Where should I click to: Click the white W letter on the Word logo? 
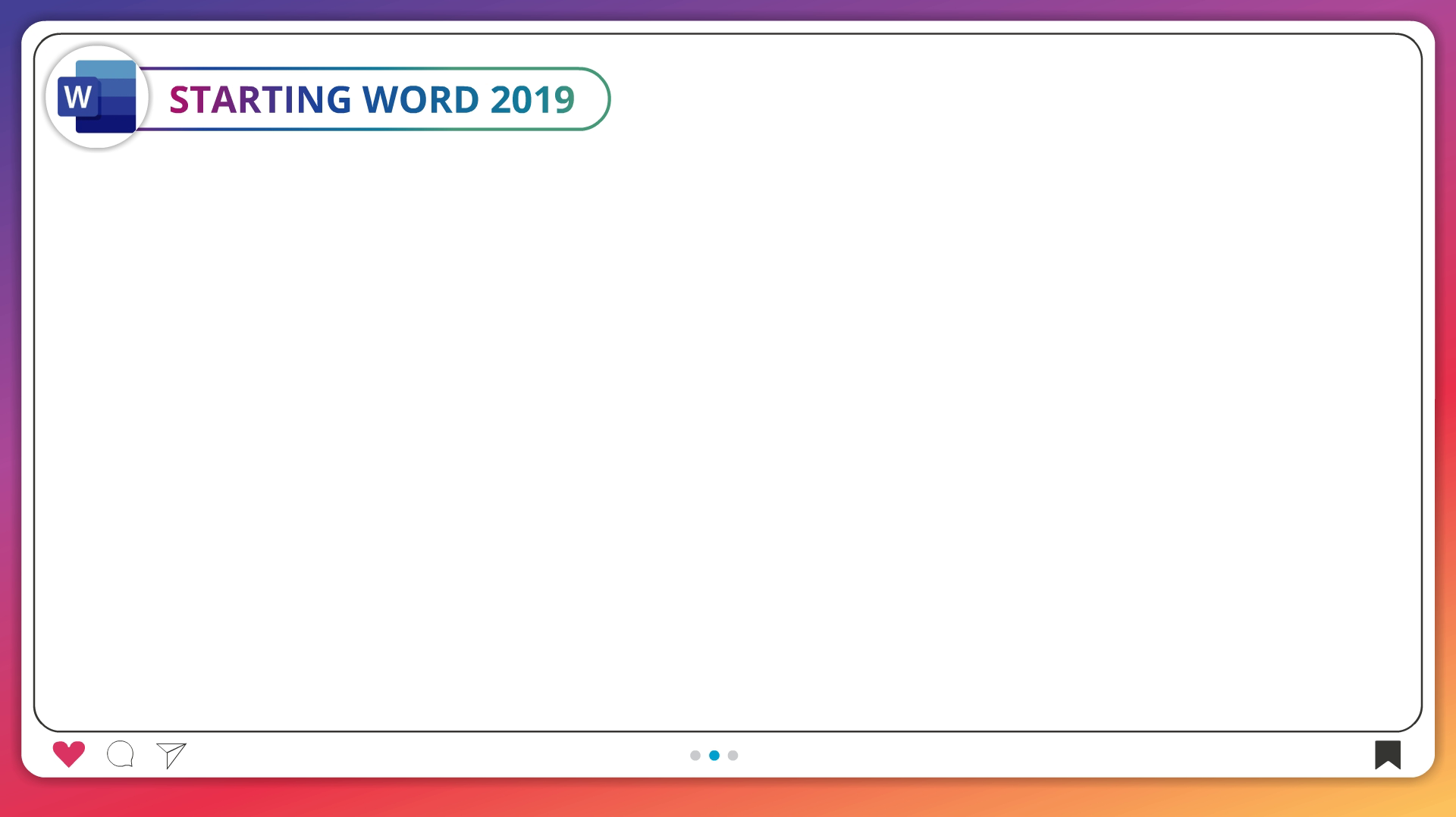(x=78, y=98)
